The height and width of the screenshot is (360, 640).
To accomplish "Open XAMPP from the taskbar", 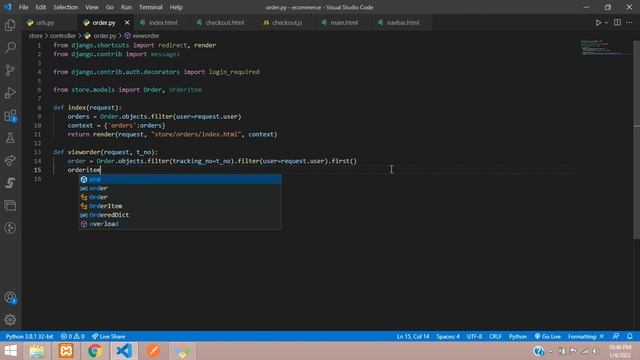I will coord(66,351).
